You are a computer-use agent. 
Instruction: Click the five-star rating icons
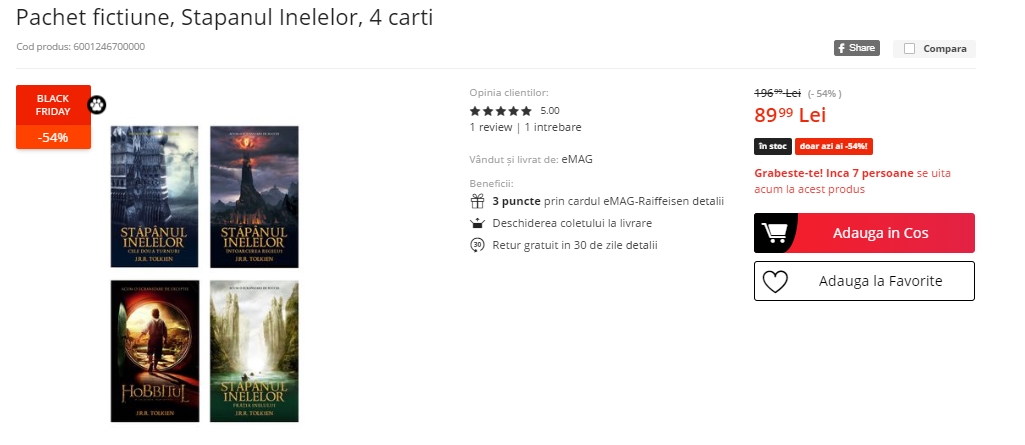tap(501, 111)
